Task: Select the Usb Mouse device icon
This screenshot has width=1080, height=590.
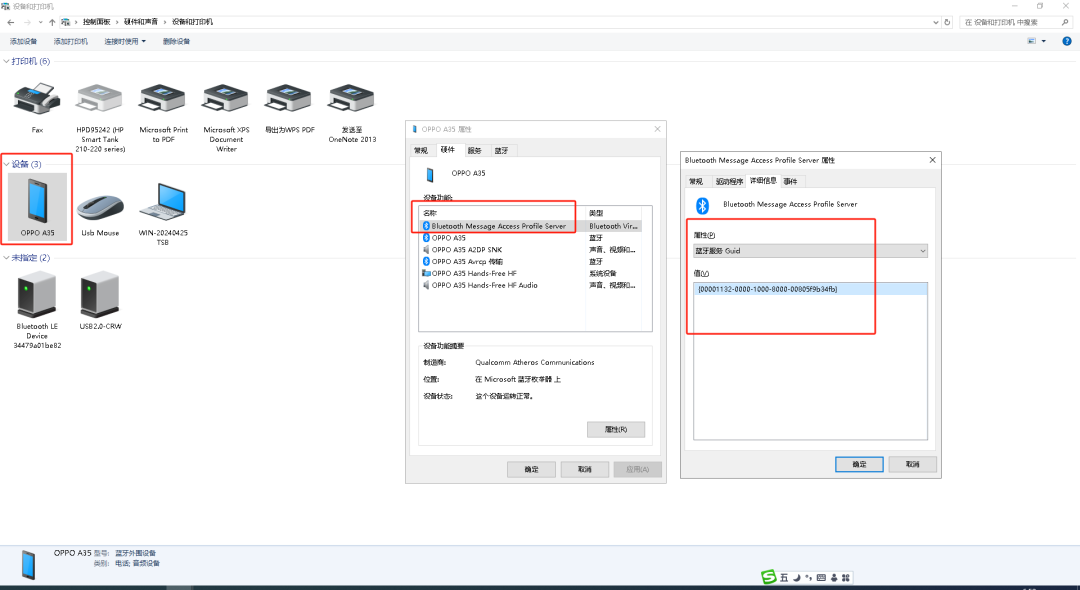Action: pos(100,208)
